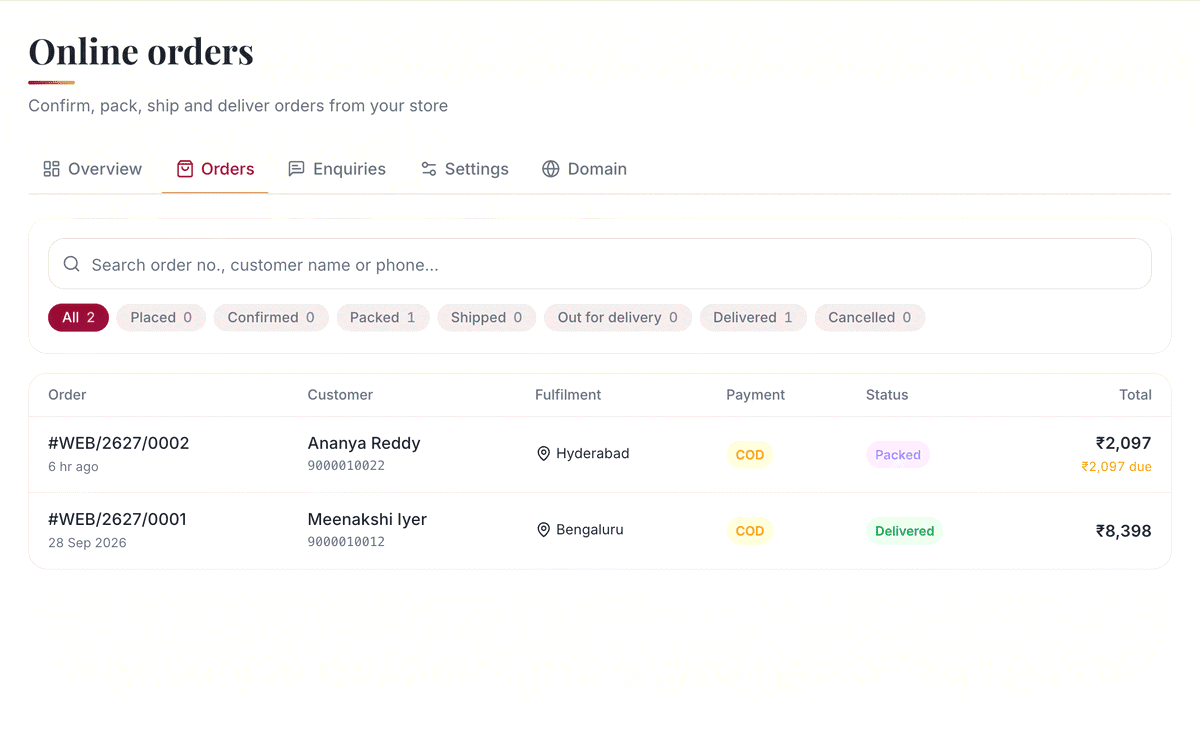Click customer name Meenakshi Iyer

(367, 519)
